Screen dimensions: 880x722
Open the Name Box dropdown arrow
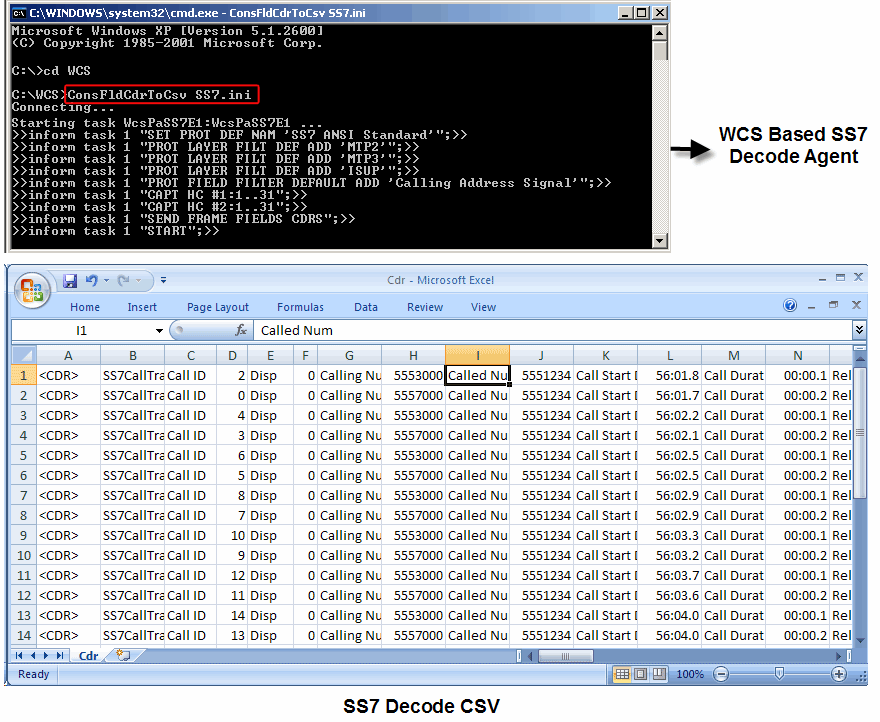[x=159, y=331]
